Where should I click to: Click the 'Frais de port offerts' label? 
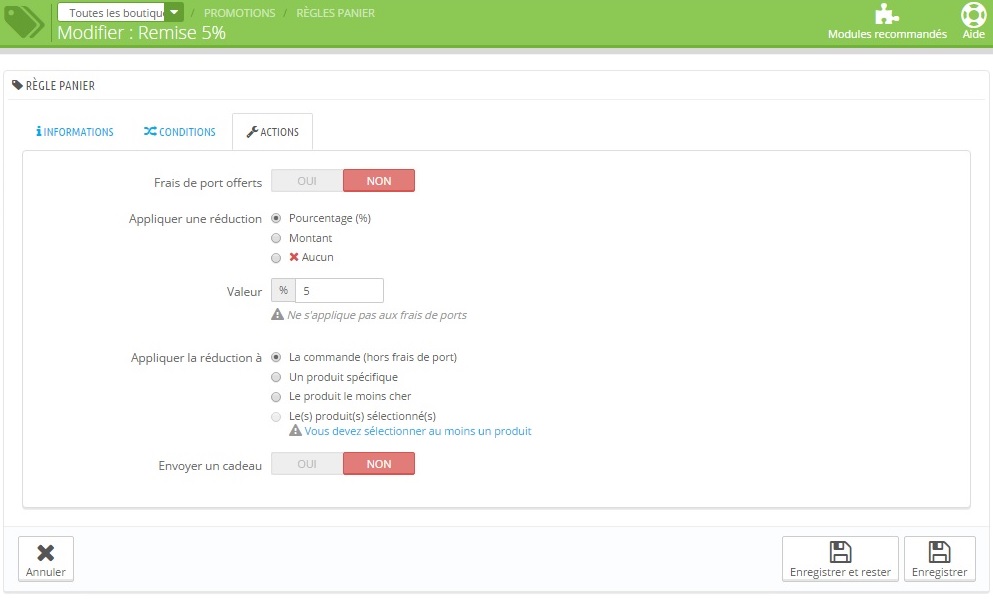click(x=208, y=182)
